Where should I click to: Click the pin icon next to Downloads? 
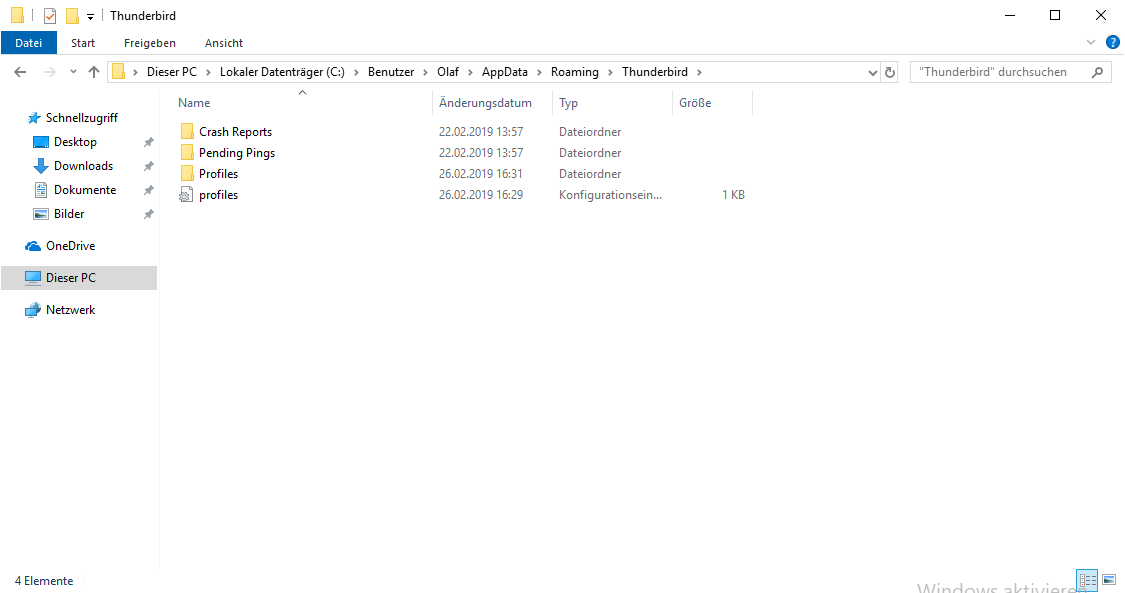pyautogui.click(x=149, y=166)
